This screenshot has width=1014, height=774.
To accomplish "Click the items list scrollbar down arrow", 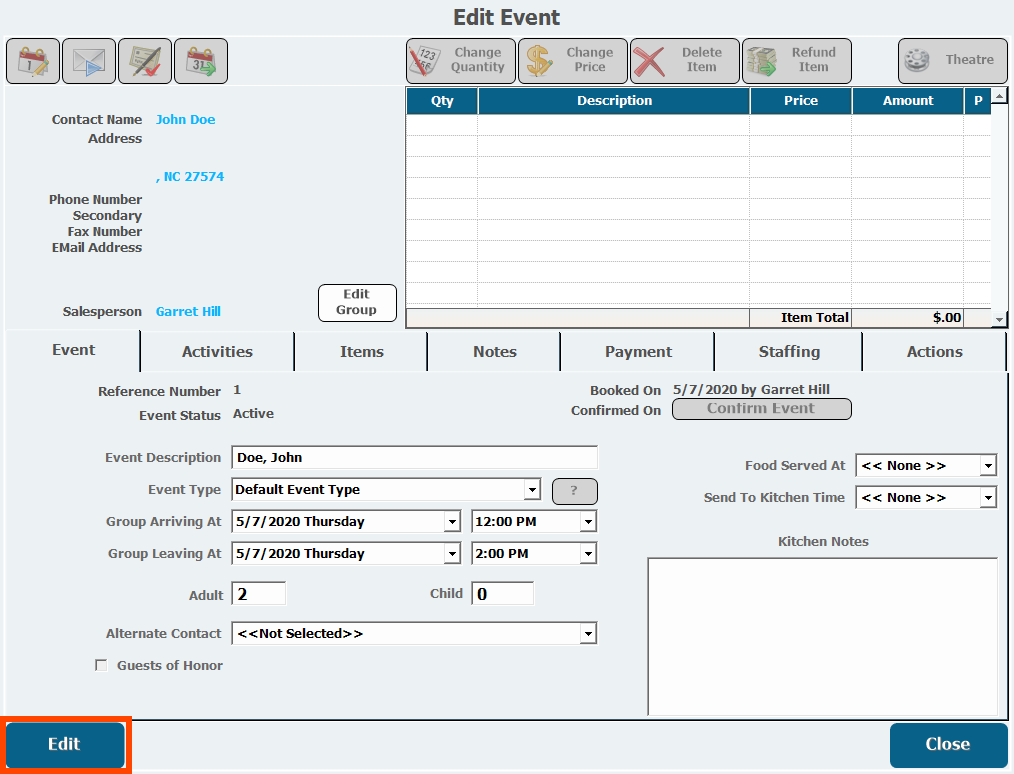I will [x=999, y=319].
